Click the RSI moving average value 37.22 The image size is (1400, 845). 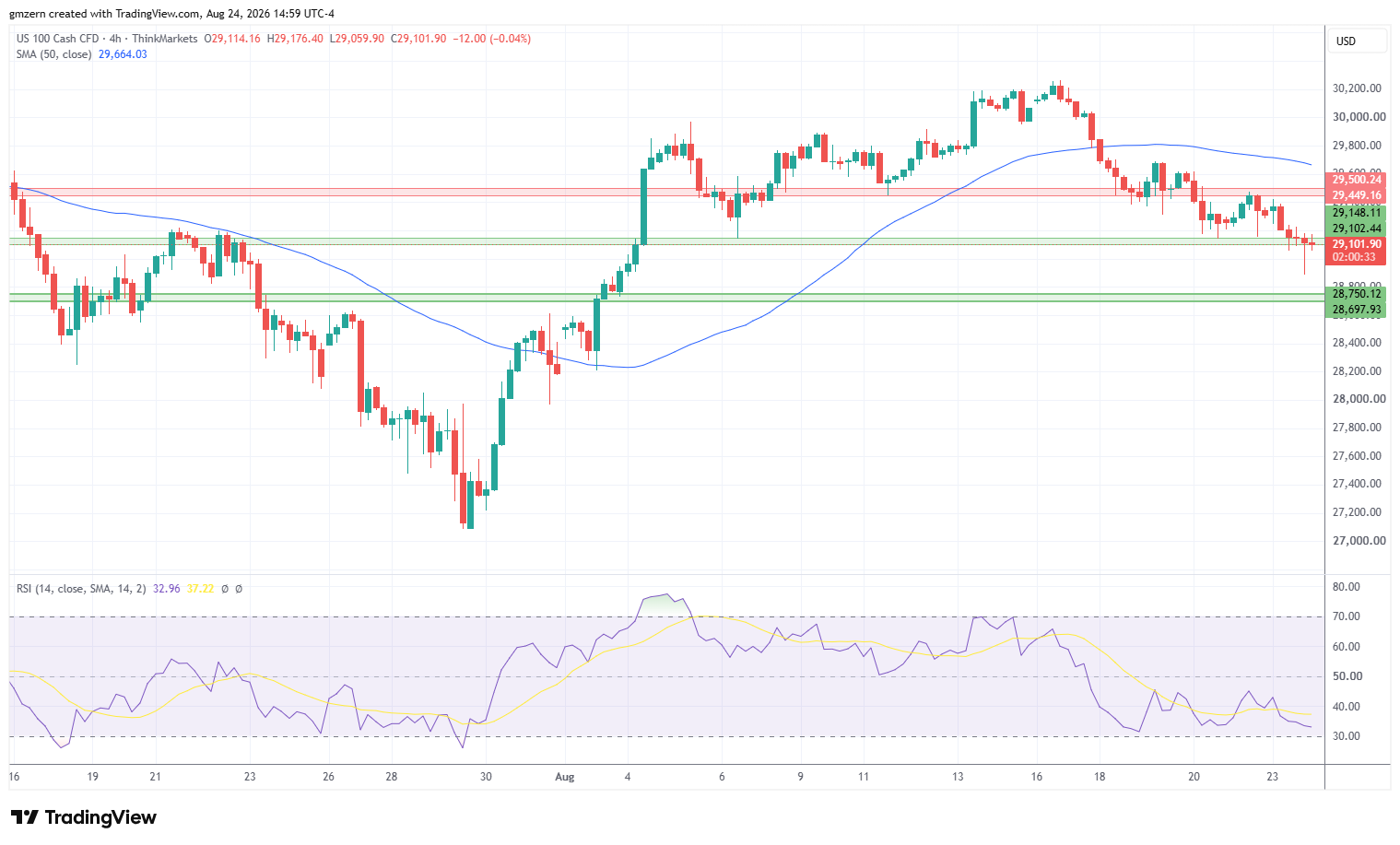pos(200,588)
